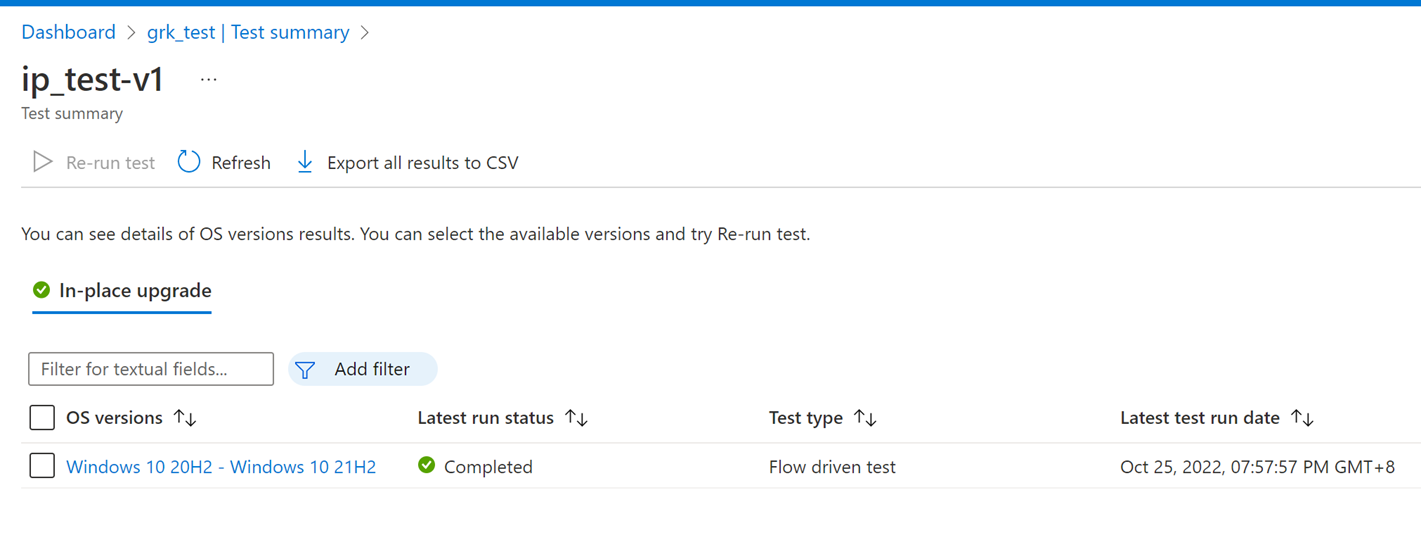Sort by Test type arrows
The height and width of the screenshot is (533, 1421).
[x=865, y=418]
